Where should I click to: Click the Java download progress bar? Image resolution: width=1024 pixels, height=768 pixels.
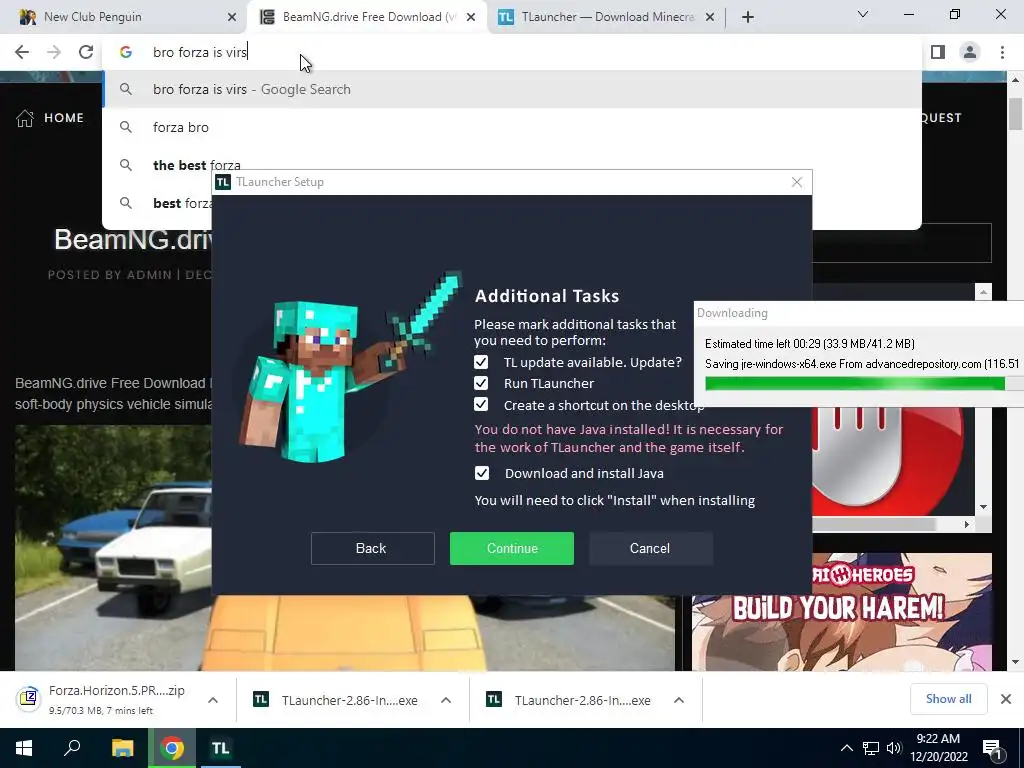[863, 383]
